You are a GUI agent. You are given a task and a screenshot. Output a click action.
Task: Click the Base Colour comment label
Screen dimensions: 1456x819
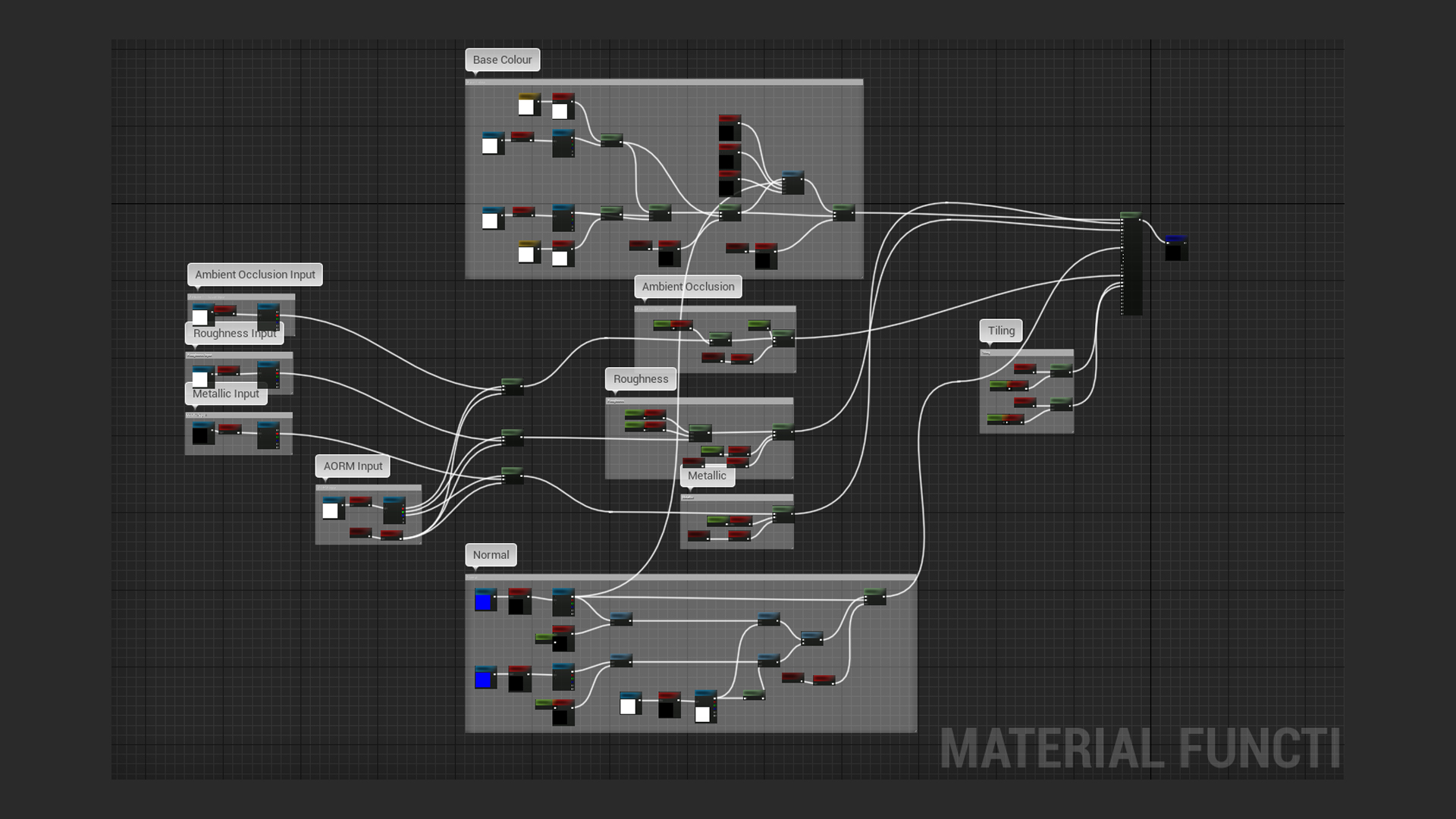502,60
